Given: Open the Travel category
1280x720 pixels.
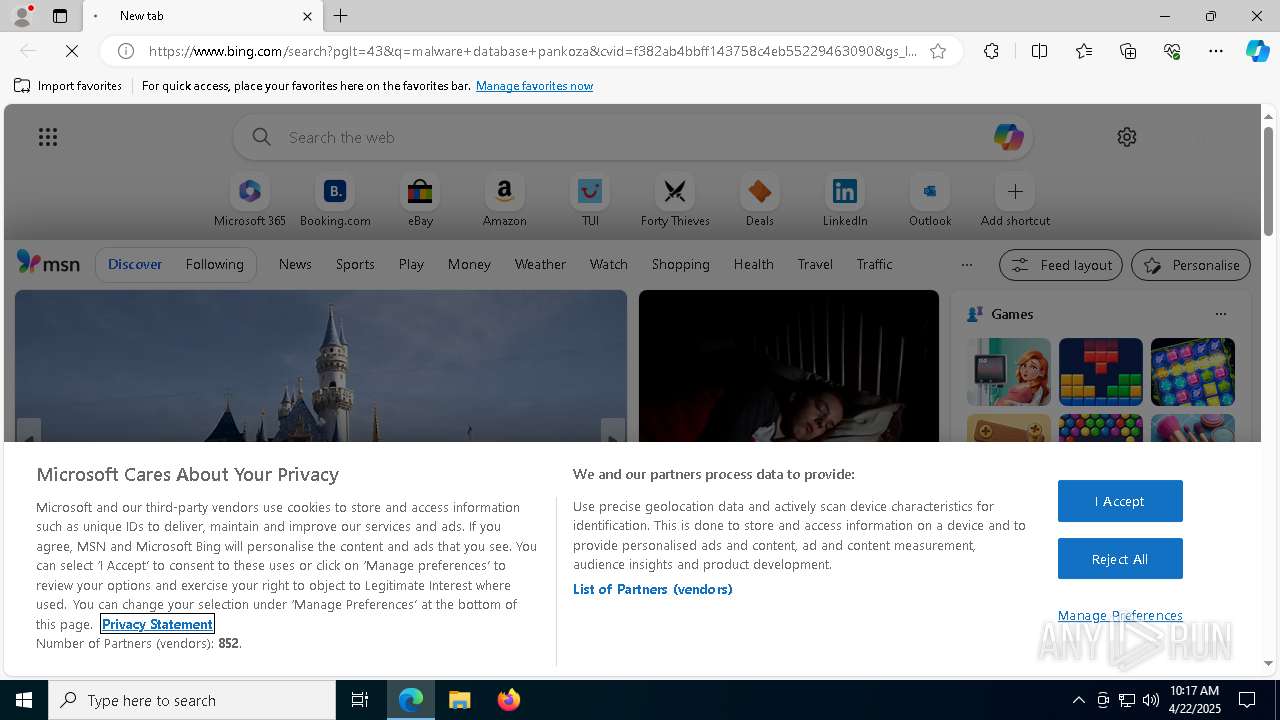Looking at the screenshot, I should [x=815, y=264].
